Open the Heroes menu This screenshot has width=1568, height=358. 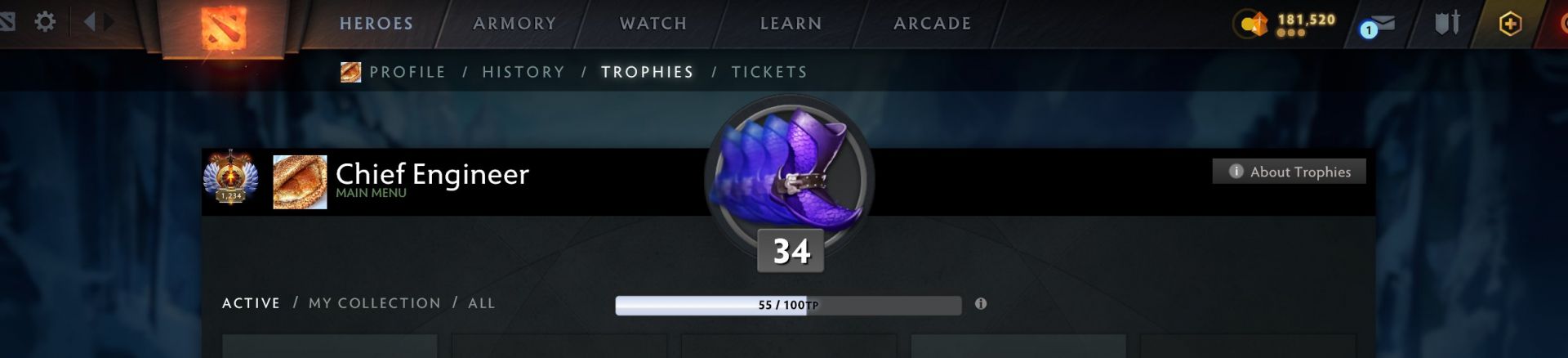[376, 24]
